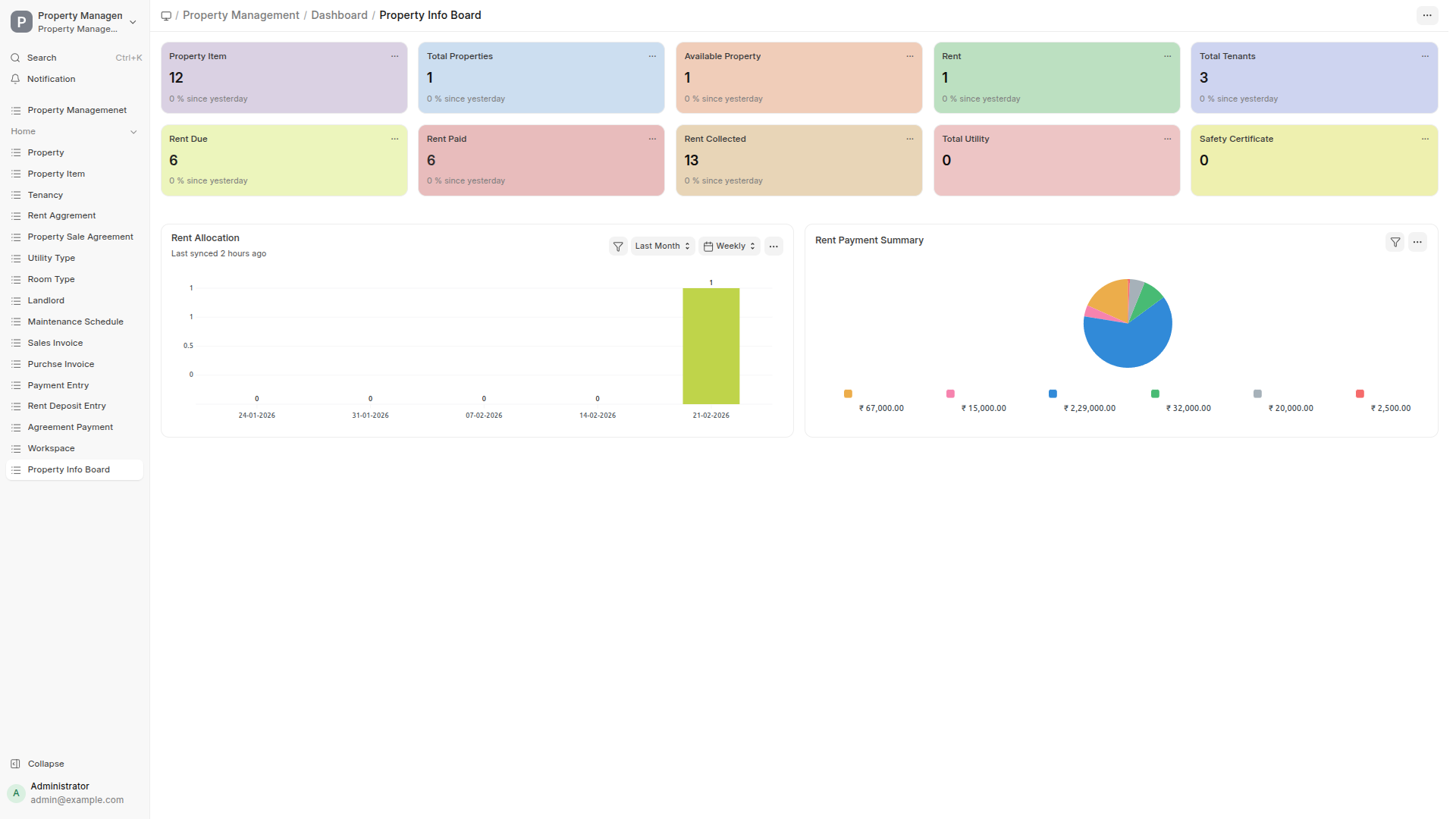Focus the Search field in the sidebar

[74, 58]
